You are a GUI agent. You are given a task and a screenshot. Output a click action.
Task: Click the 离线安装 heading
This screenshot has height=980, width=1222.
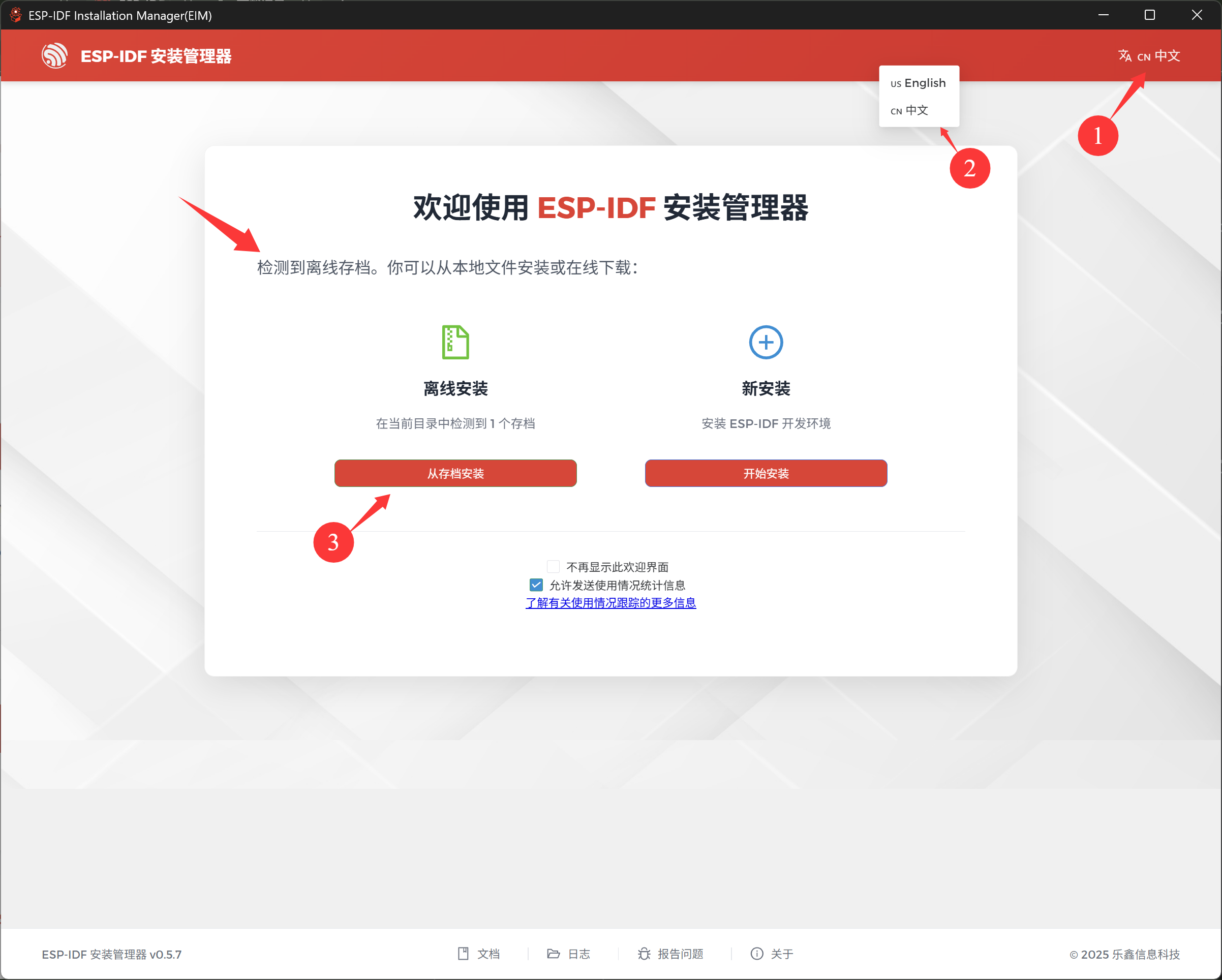[x=455, y=388]
